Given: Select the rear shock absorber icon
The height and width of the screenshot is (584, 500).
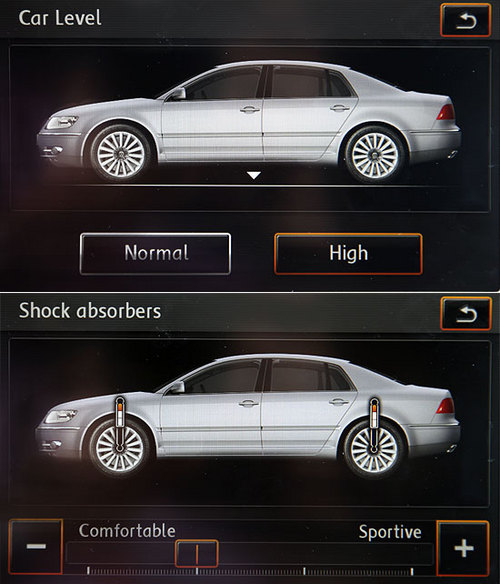Looking at the screenshot, I should point(374,425).
